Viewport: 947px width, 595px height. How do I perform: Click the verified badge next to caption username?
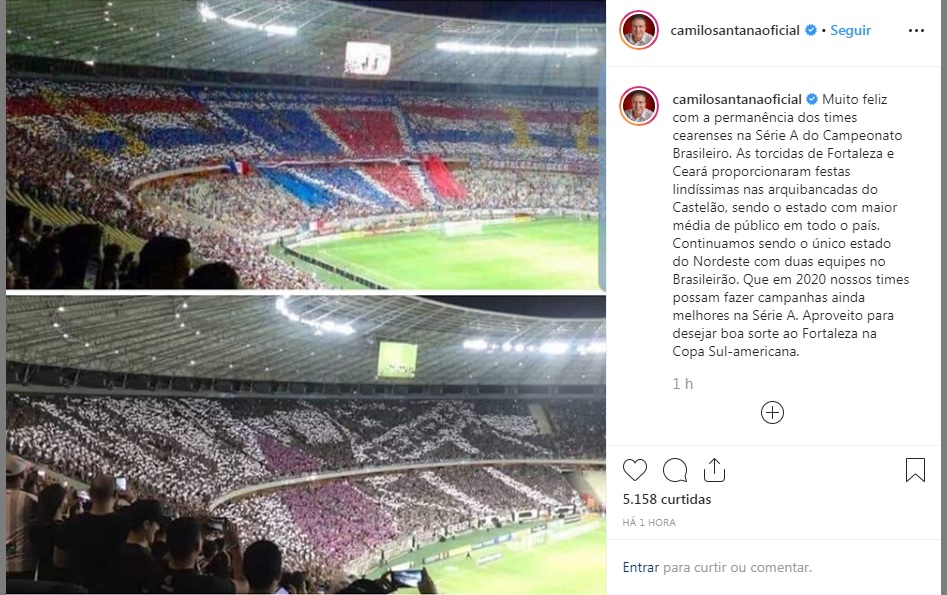click(x=812, y=99)
